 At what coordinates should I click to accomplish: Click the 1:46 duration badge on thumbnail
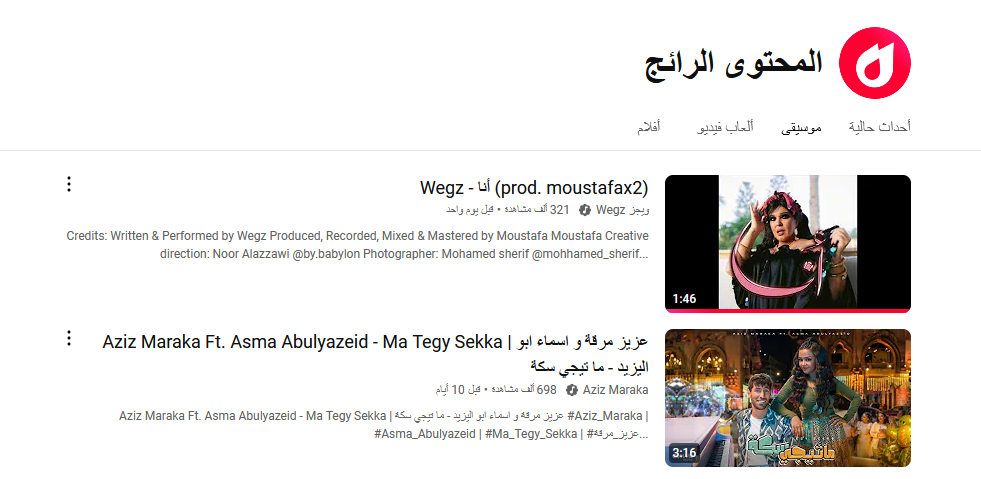point(684,298)
